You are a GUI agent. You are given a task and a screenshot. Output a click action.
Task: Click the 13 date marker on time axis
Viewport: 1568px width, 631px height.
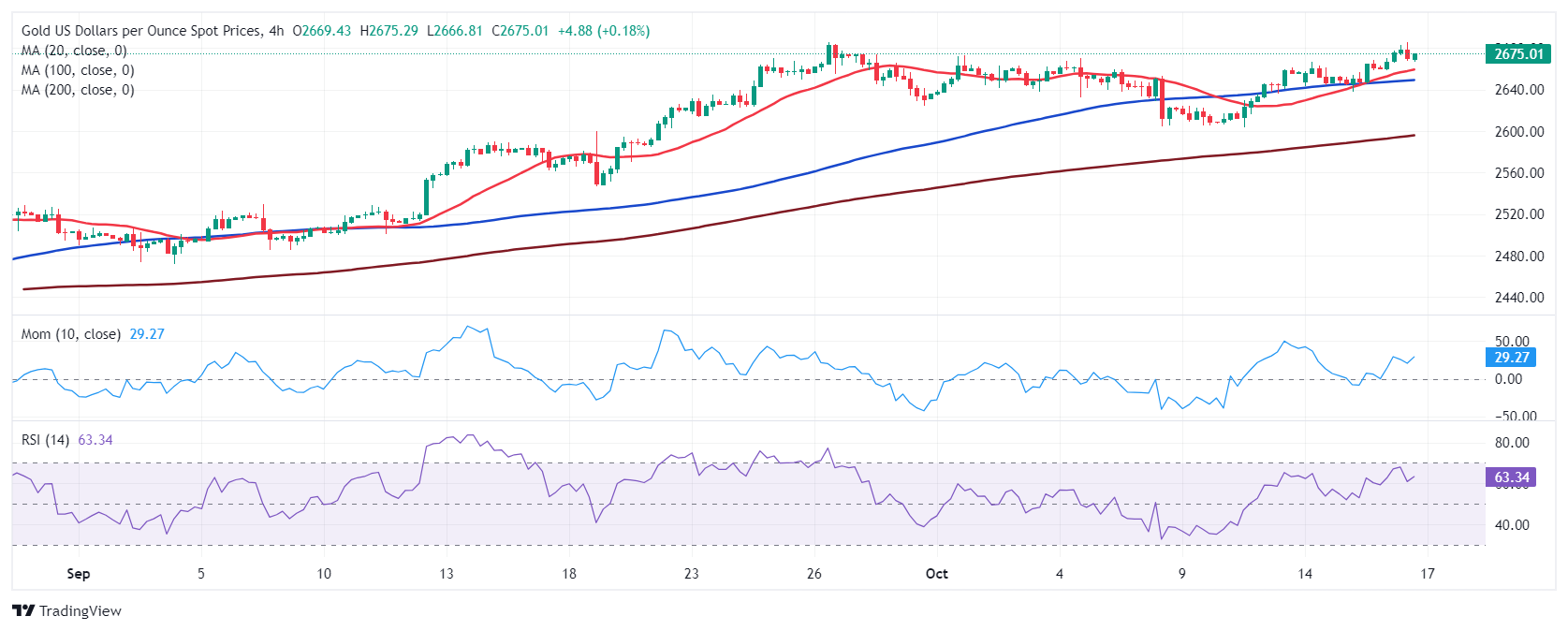[x=447, y=574]
